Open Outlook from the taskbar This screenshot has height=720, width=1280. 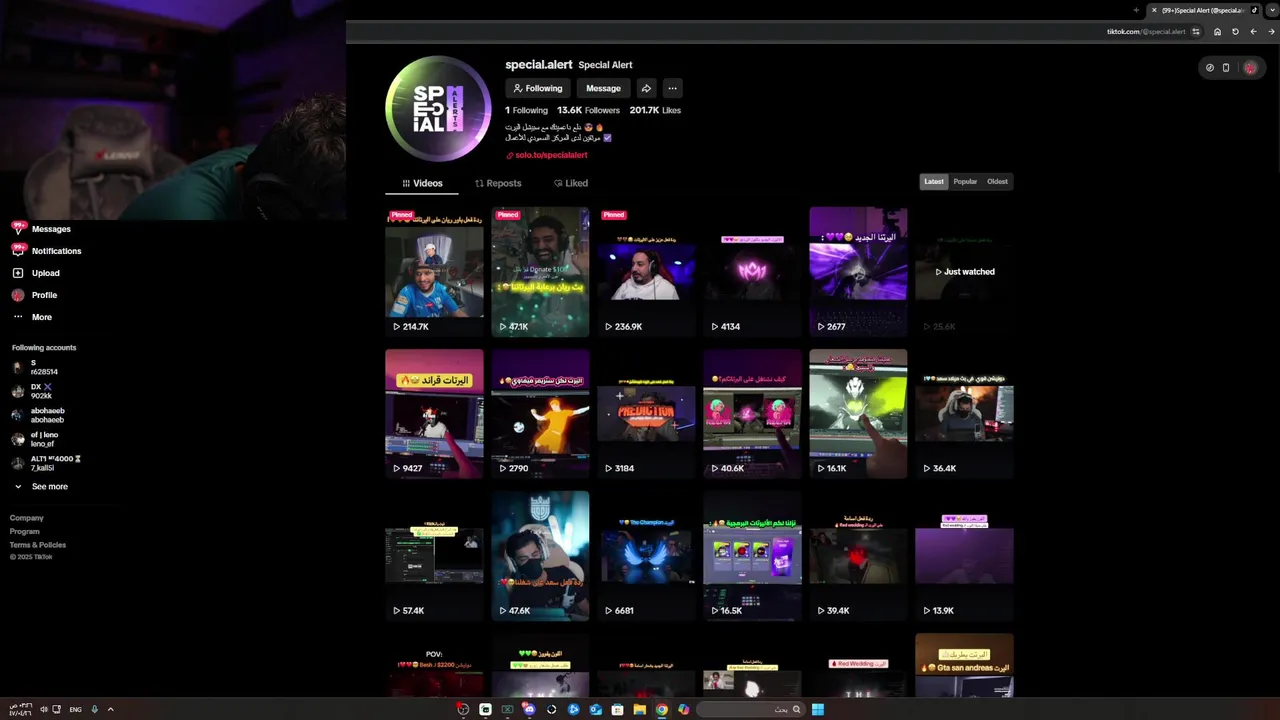coord(595,709)
